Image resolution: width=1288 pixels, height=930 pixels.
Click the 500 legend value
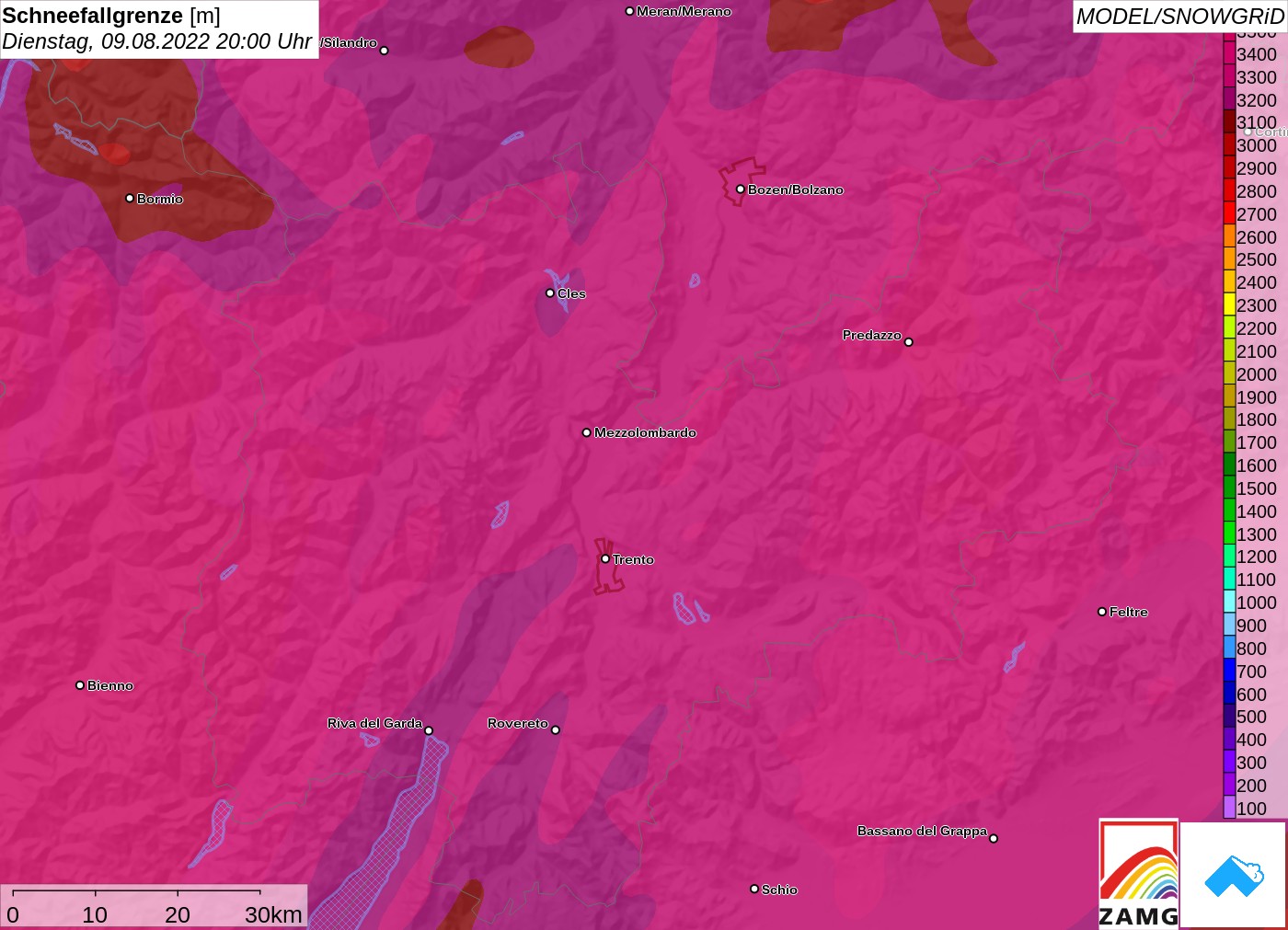[x=1251, y=717]
